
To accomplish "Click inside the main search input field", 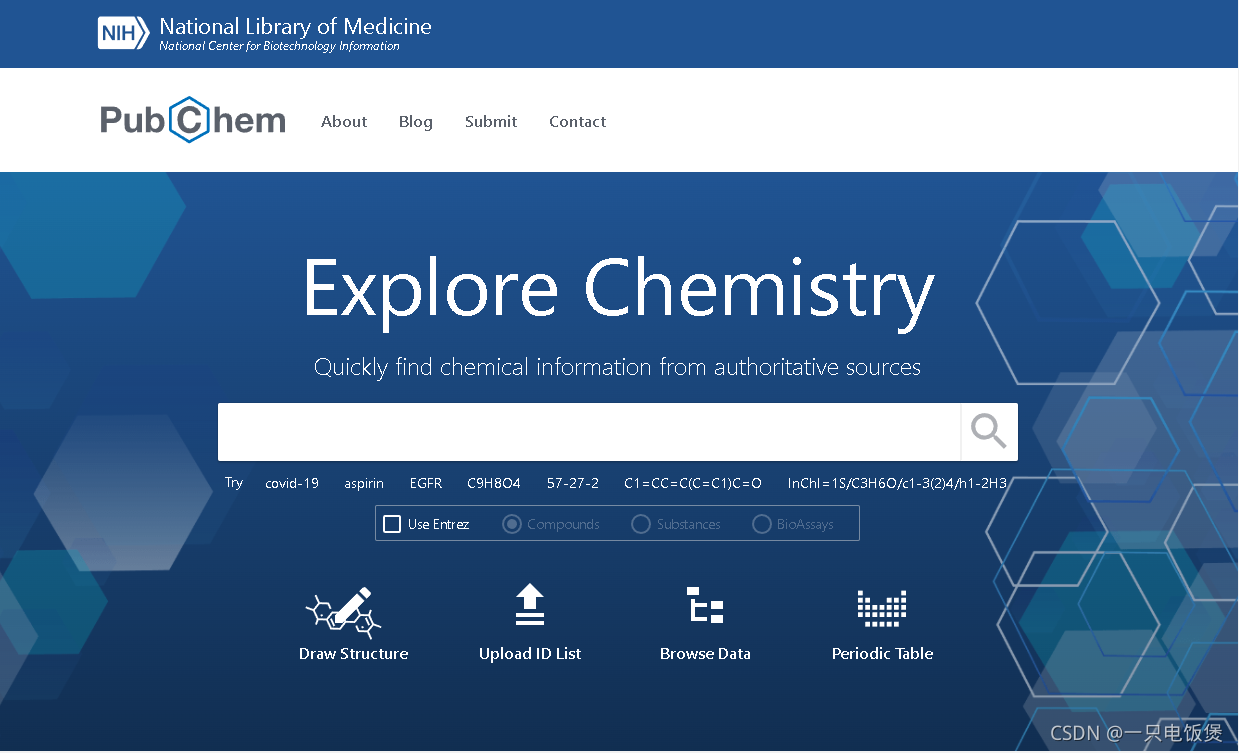I will [x=589, y=432].
